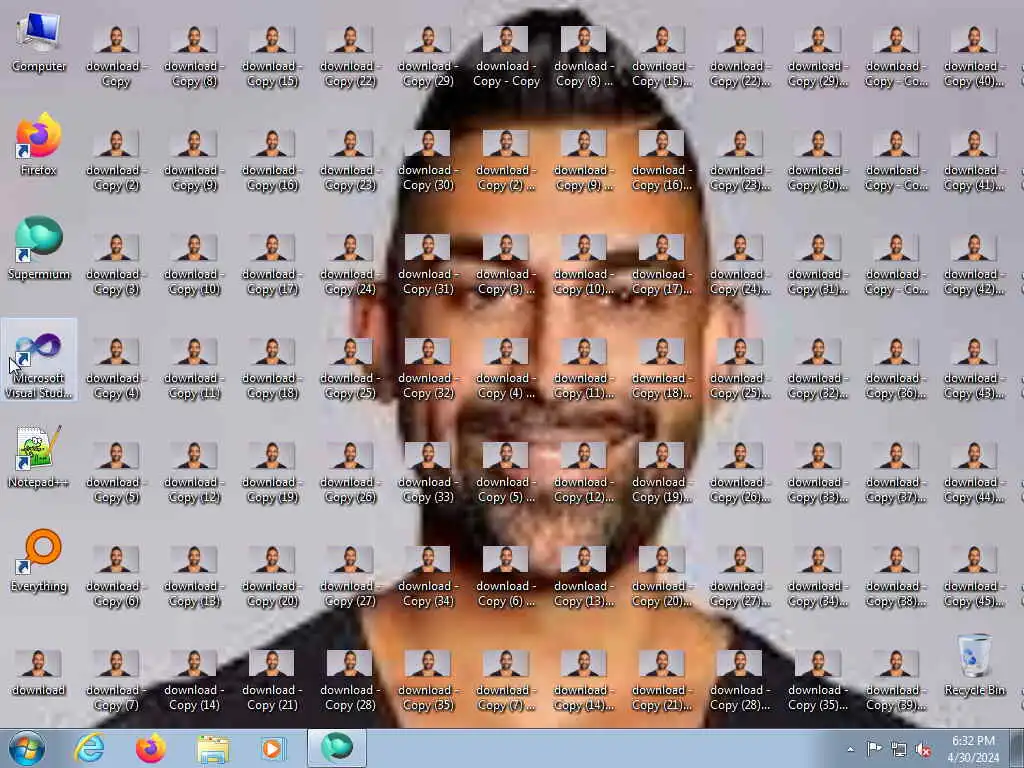Screen dimensions: 1024x768
Task: Select file download - Copy (15)
Action: (x=272, y=57)
